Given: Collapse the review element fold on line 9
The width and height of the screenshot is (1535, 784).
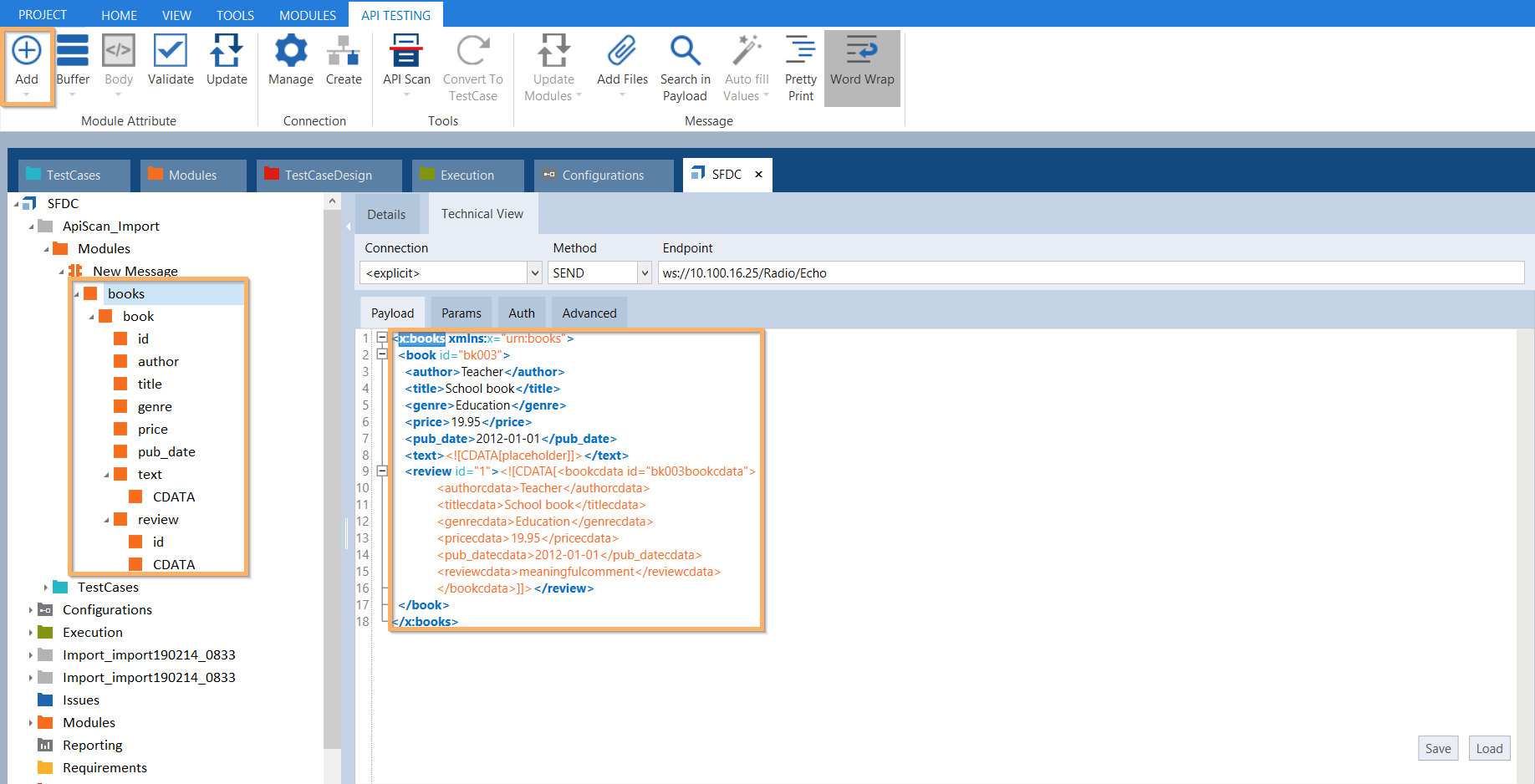Looking at the screenshot, I should click(x=382, y=471).
